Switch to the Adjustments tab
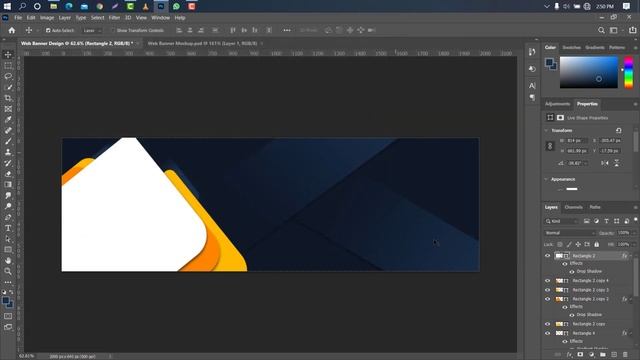640x360 pixels. coord(557,104)
